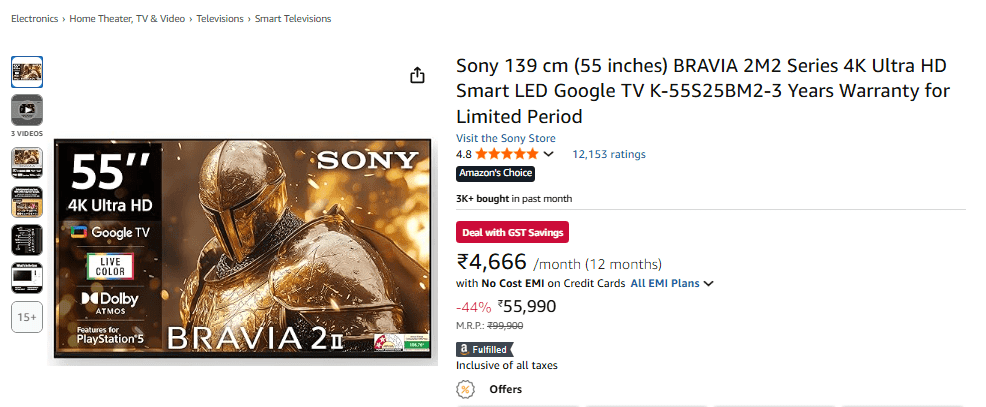Click the Amazon's Choice badge
986x407 pixels.
[495, 173]
